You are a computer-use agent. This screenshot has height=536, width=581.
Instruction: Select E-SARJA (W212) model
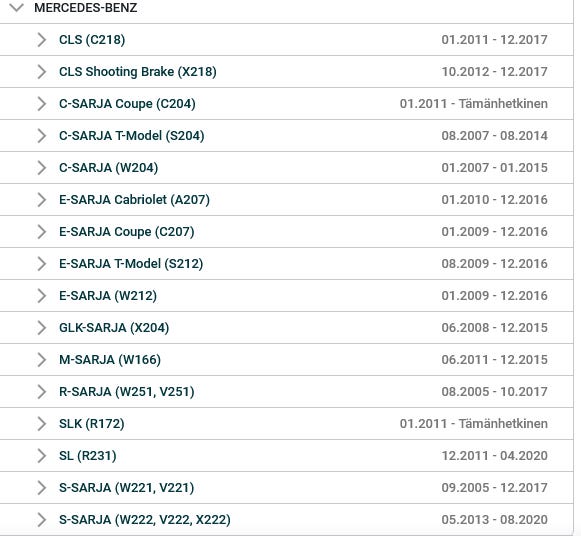click(108, 296)
